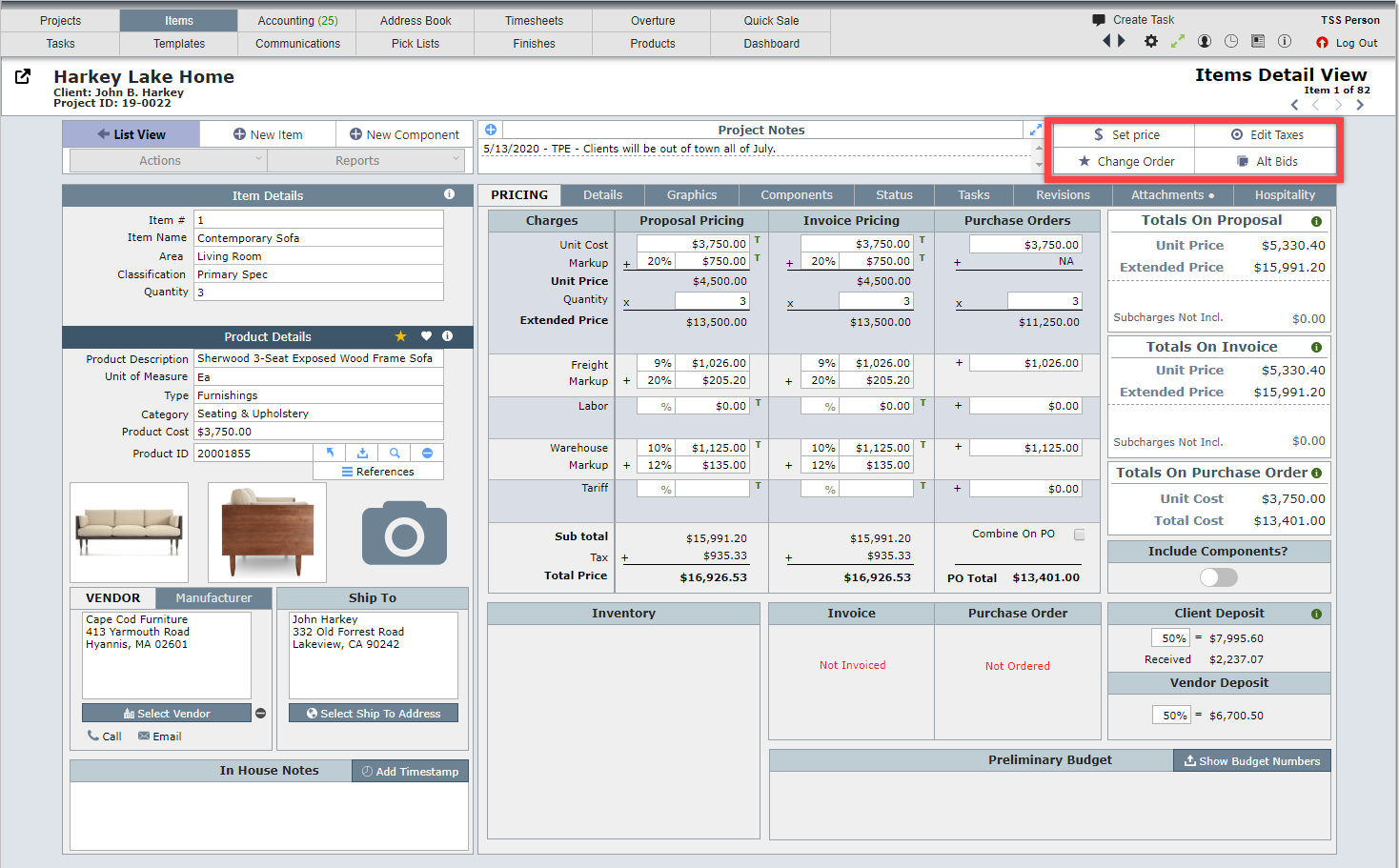Click the heart favorite icon
The width and height of the screenshot is (1399, 868).
[426, 336]
